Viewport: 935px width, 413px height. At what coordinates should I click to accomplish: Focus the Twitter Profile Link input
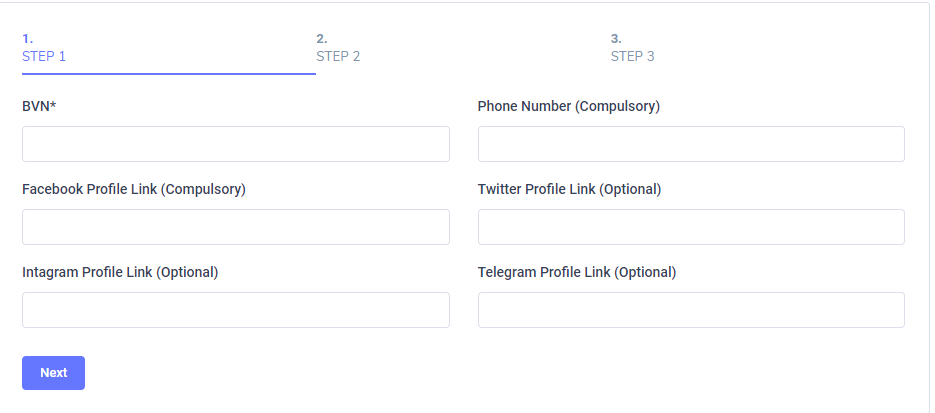(x=690, y=227)
